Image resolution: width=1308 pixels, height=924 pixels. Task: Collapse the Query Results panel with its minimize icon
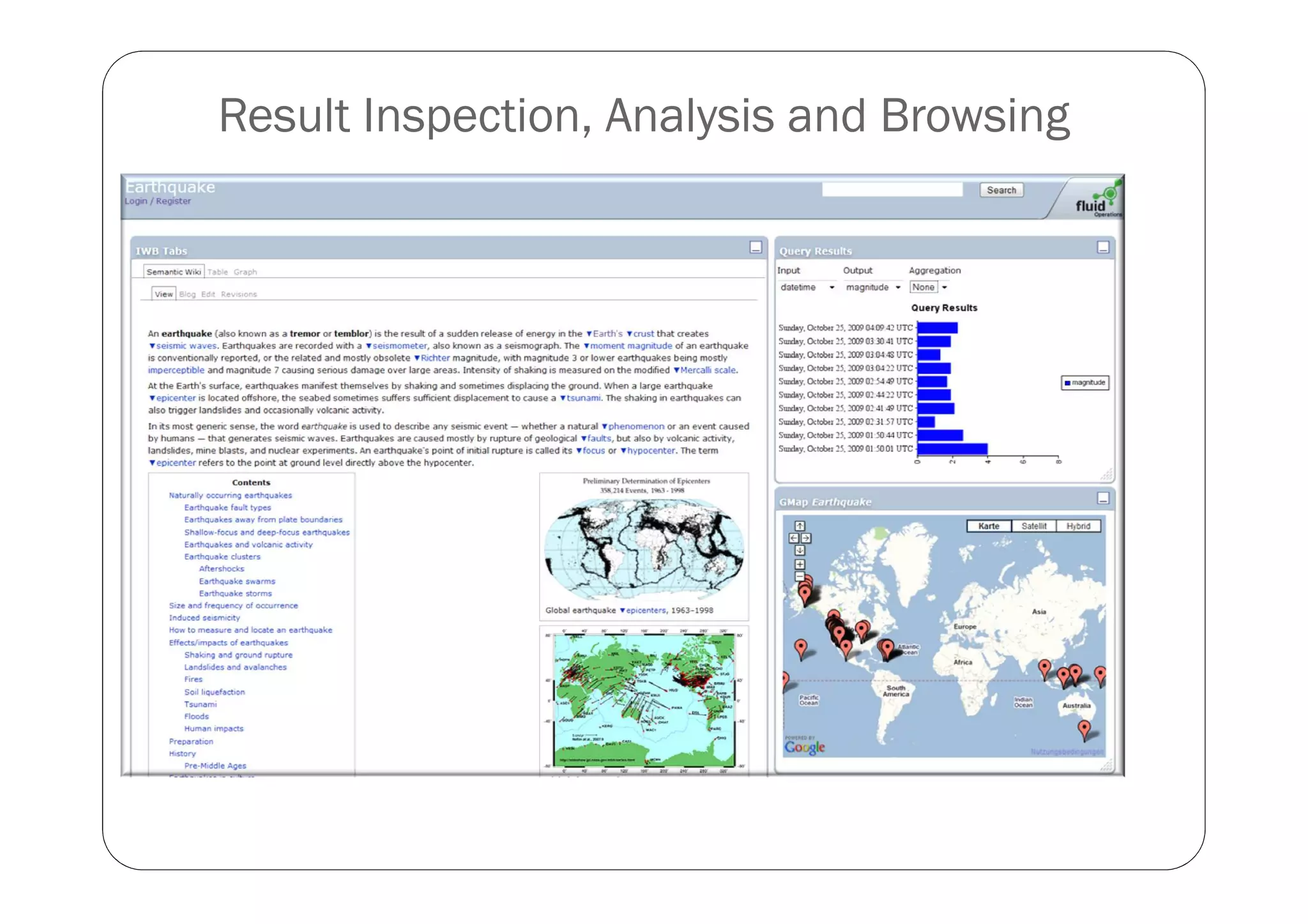(1103, 247)
